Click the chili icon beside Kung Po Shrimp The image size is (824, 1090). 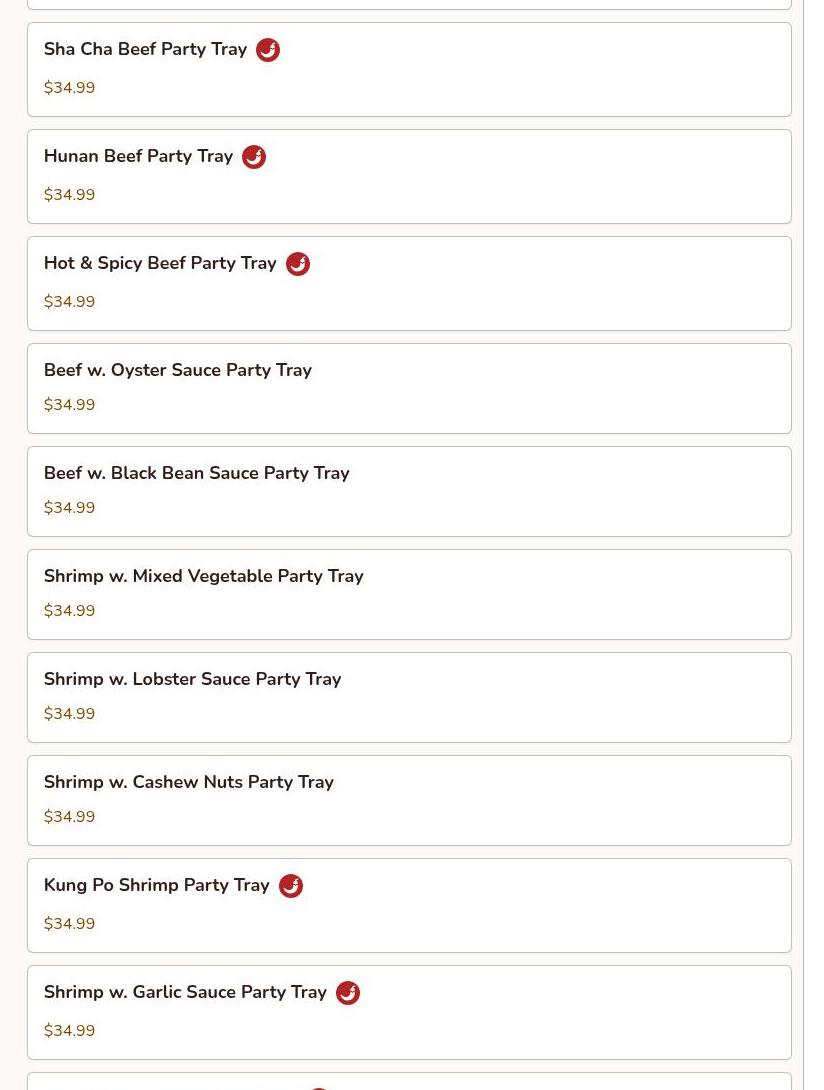tap(291, 886)
